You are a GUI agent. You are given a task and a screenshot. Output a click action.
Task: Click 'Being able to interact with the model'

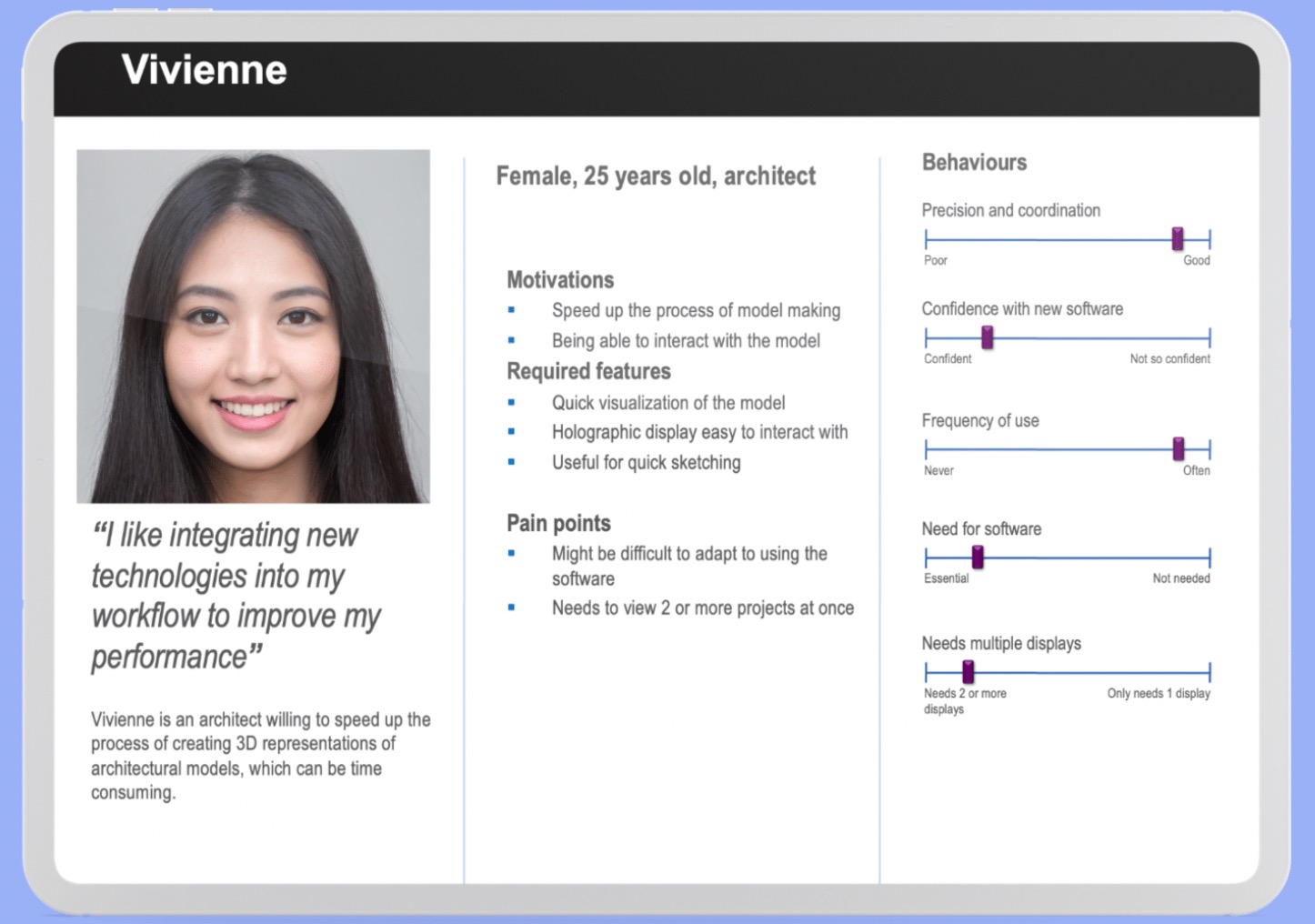(x=686, y=340)
